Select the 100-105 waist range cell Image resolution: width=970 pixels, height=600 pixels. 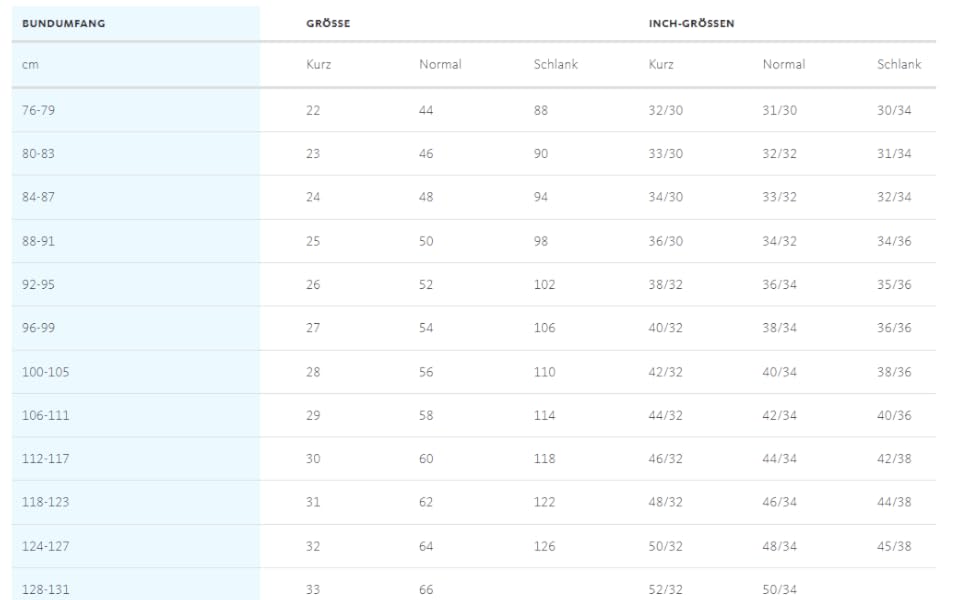(45, 372)
